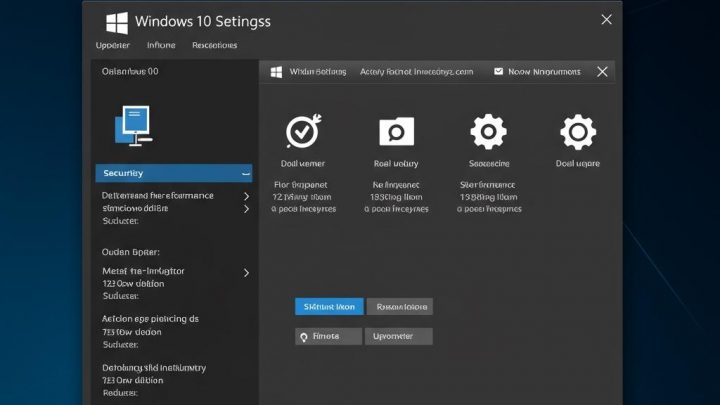
Task: Click the blue Sktutust lkon button
Action: (329, 307)
